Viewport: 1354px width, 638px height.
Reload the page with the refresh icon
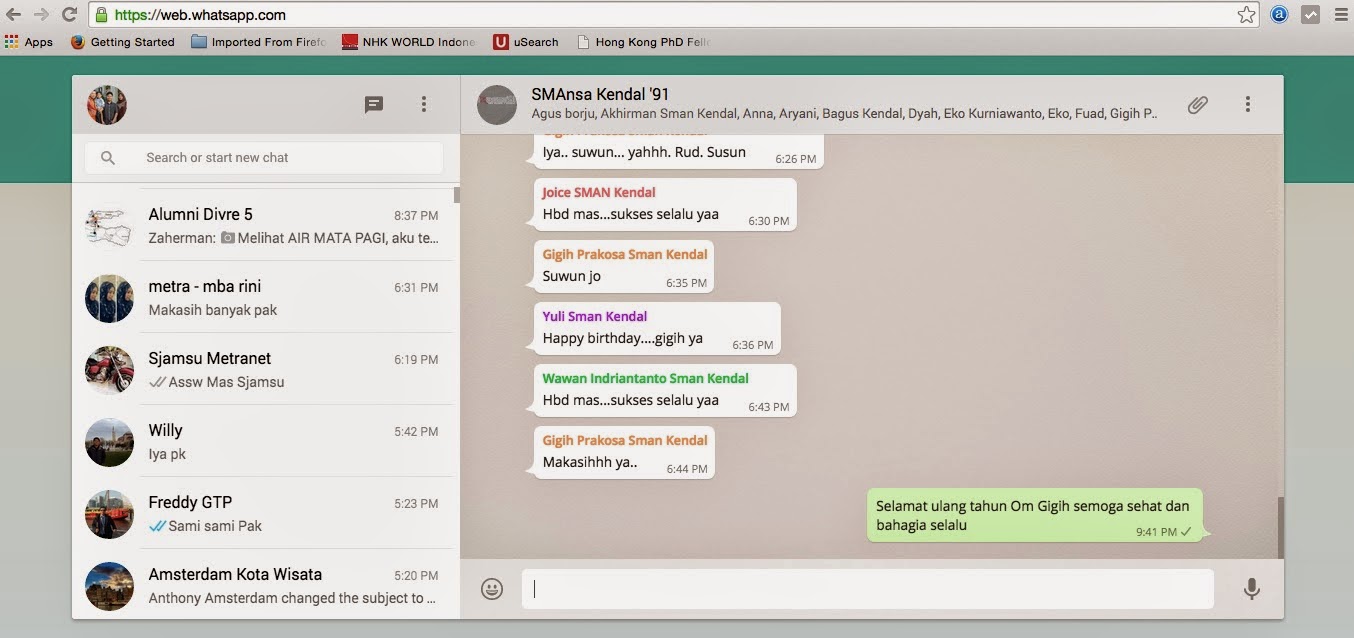click(x=69, y=15)
